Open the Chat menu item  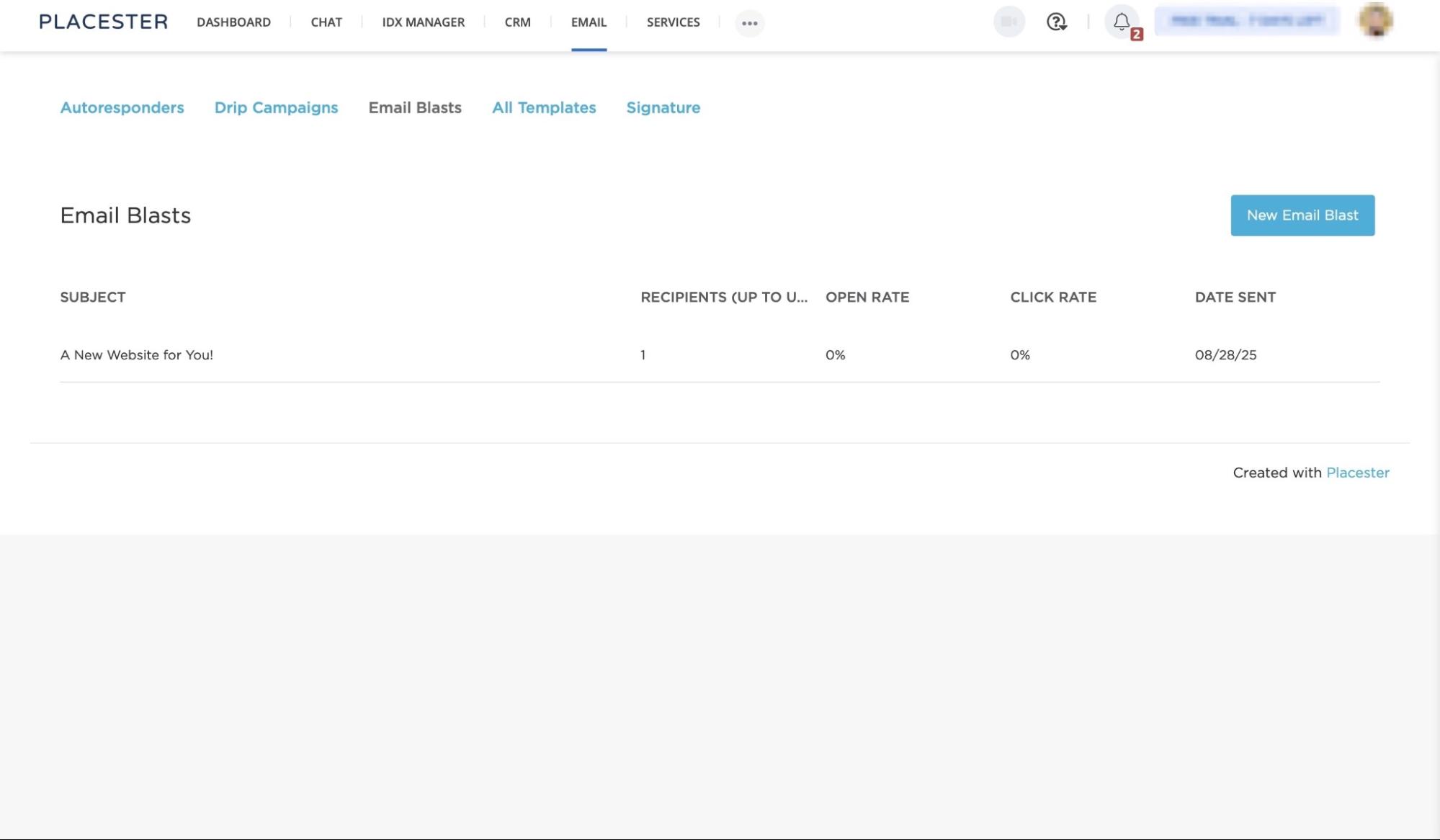(326, 22)
